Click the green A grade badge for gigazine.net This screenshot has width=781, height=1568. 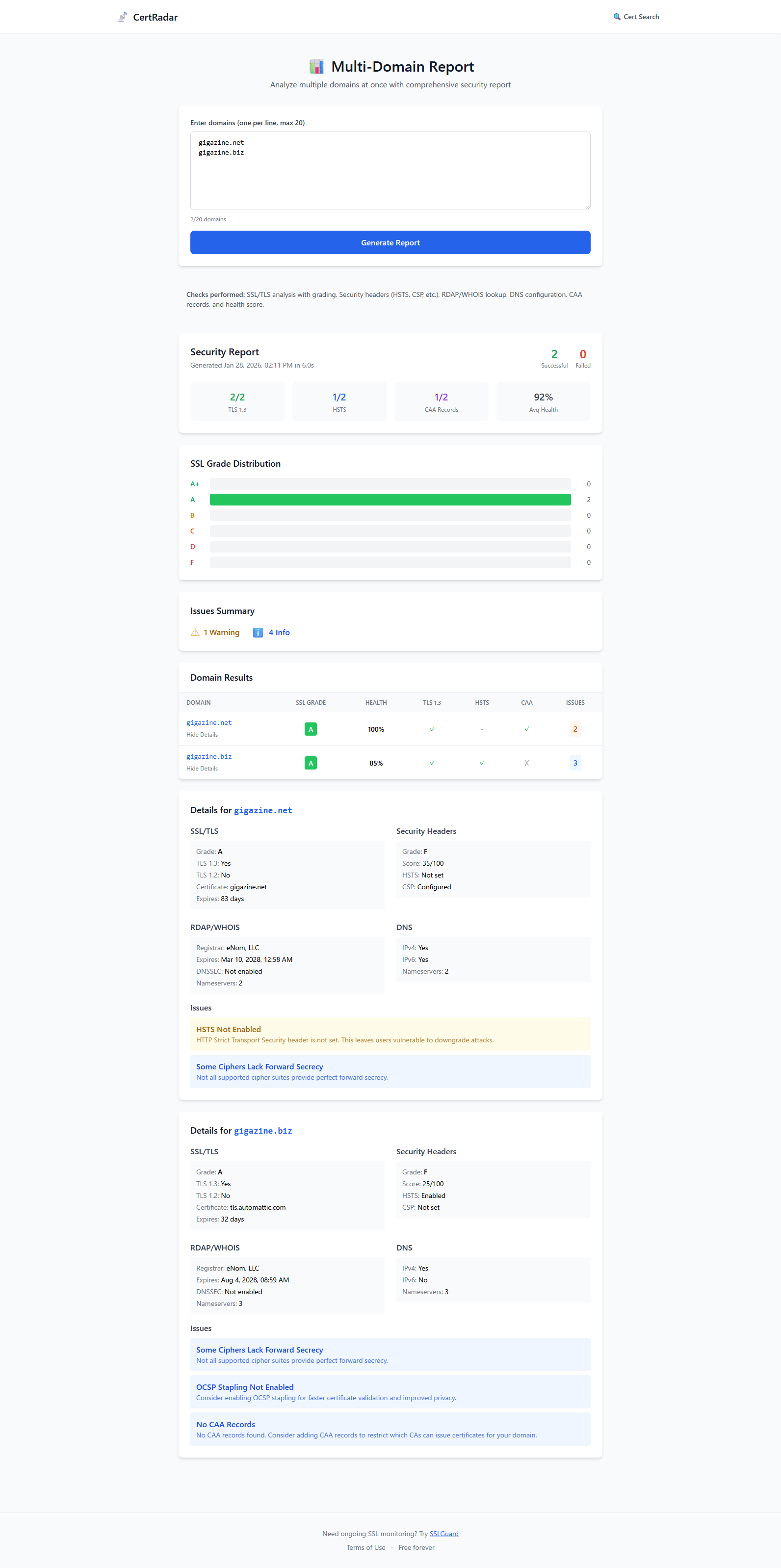pyautogui.click(x=310, y=729)
